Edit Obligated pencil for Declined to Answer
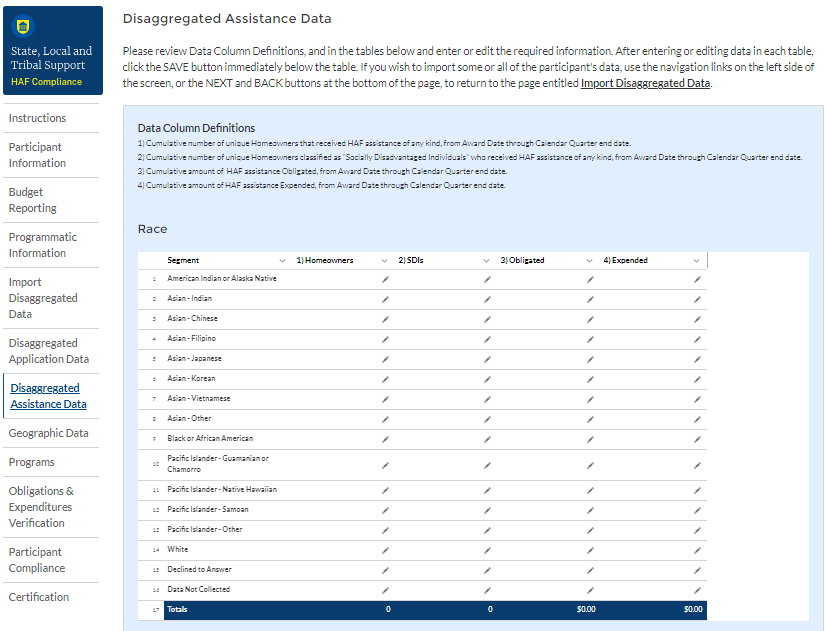 (590, 570)
